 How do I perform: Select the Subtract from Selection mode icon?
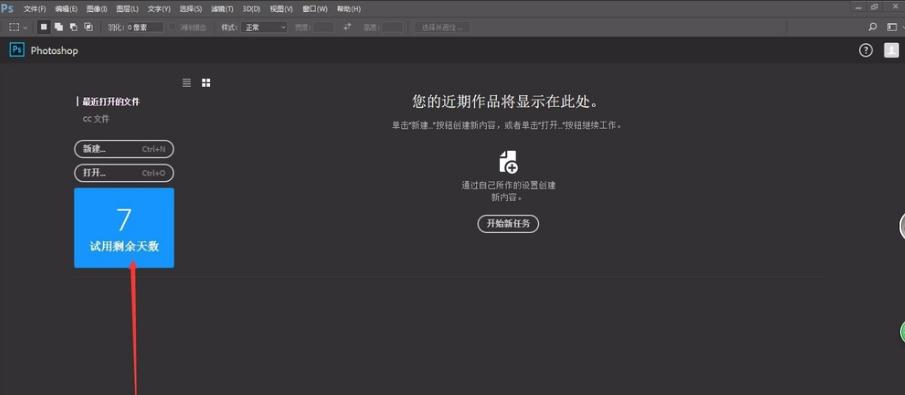click(73, 27)
